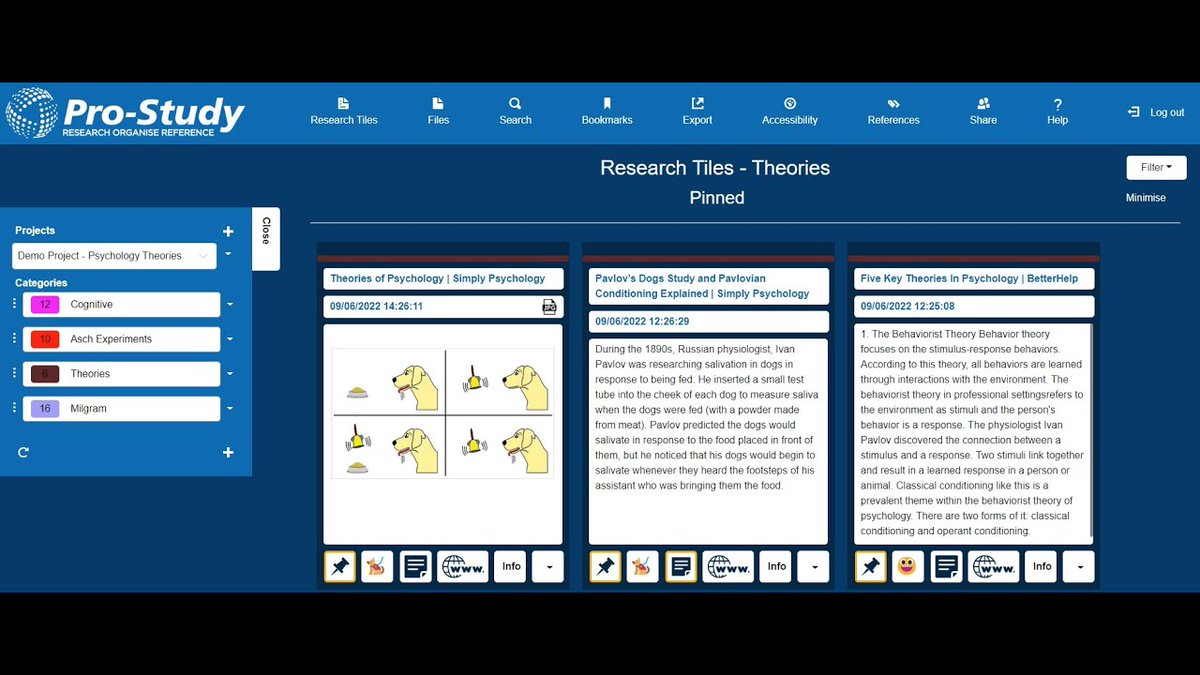This screenshot has width=1200, height=675.
Task: Click the Share icon in the navbar
Action: (x=982, y=111)
